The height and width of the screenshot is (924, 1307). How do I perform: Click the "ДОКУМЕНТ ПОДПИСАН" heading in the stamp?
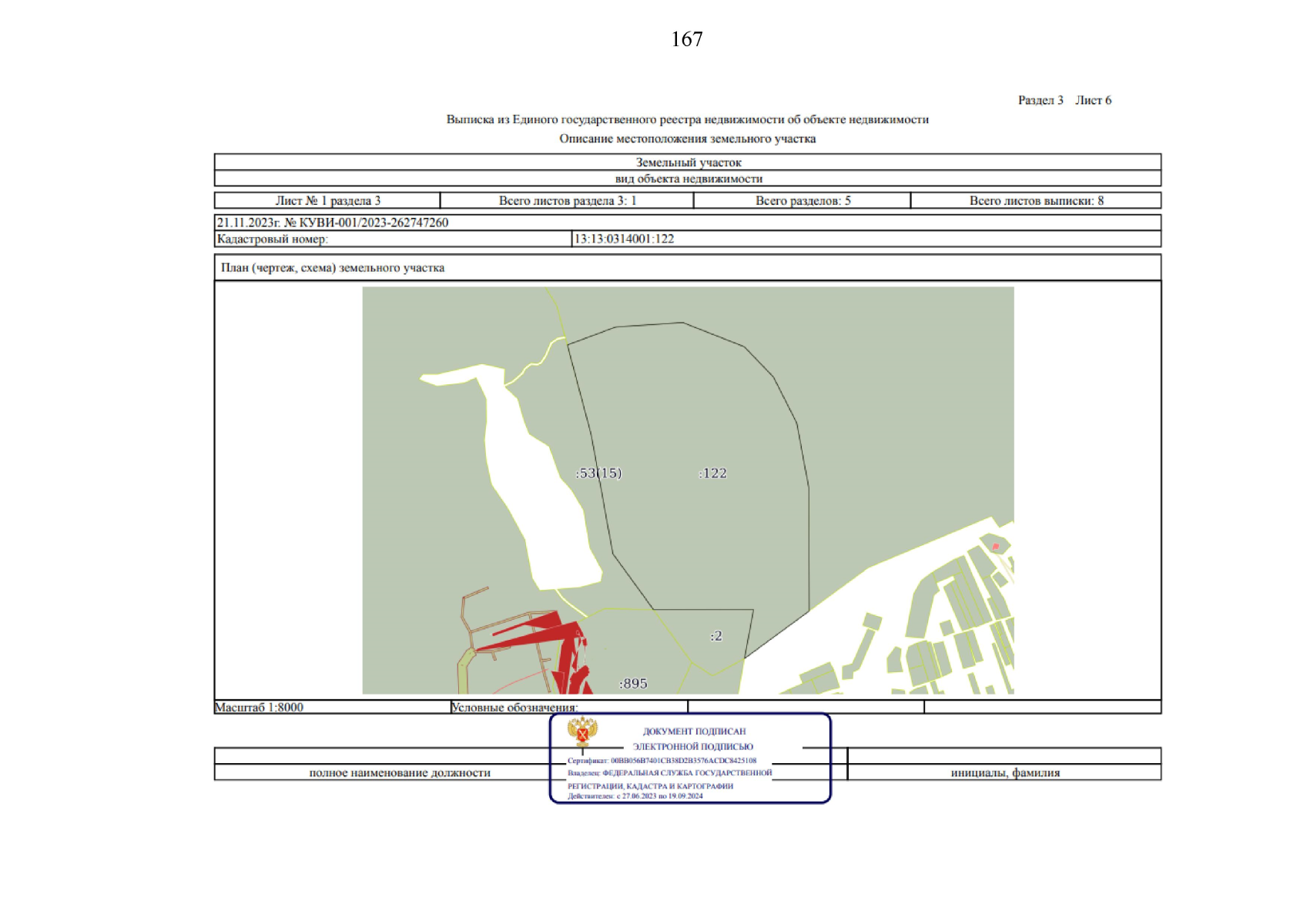(x=694, y=731)
